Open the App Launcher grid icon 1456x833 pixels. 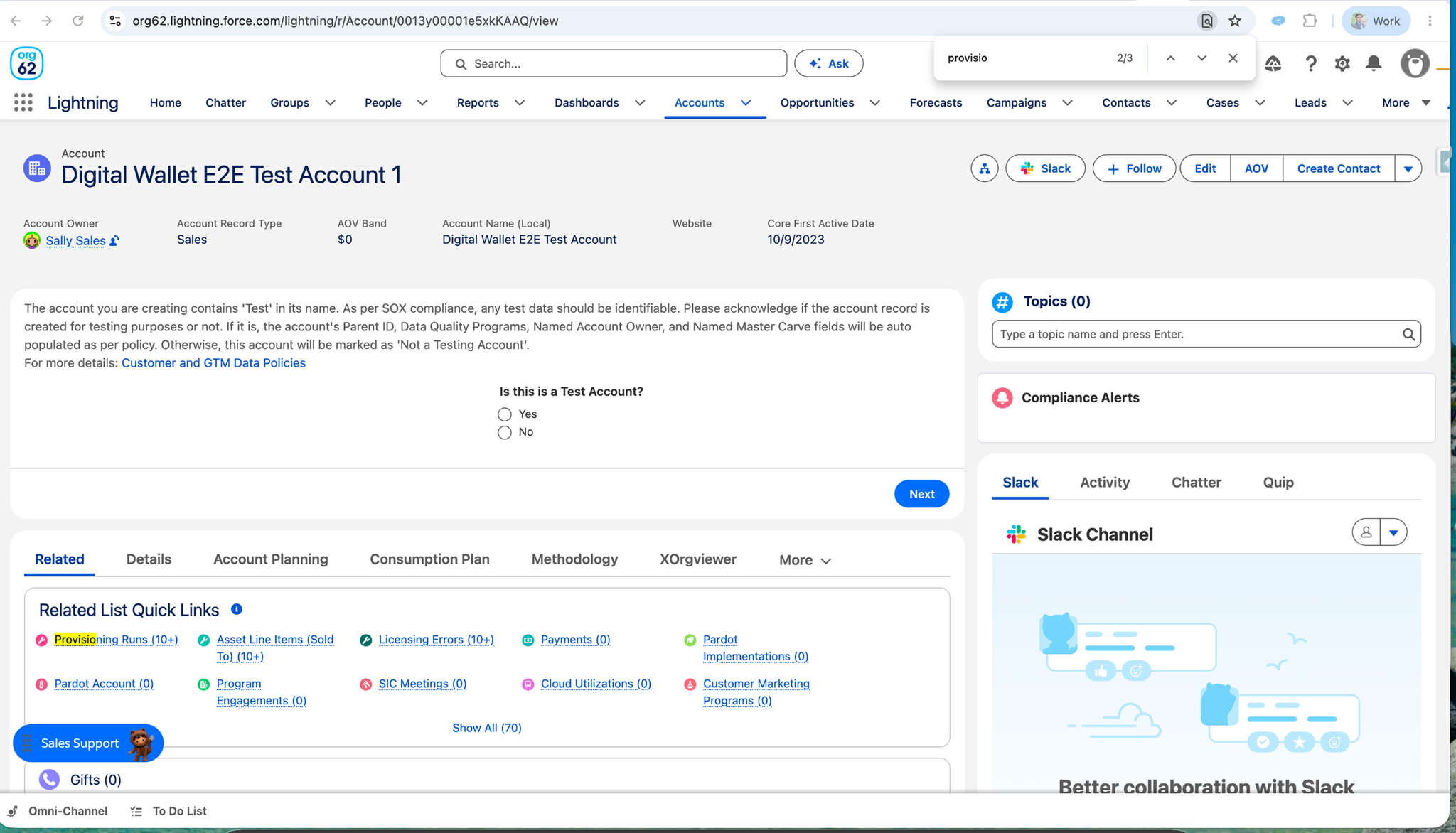coord(23,103)
